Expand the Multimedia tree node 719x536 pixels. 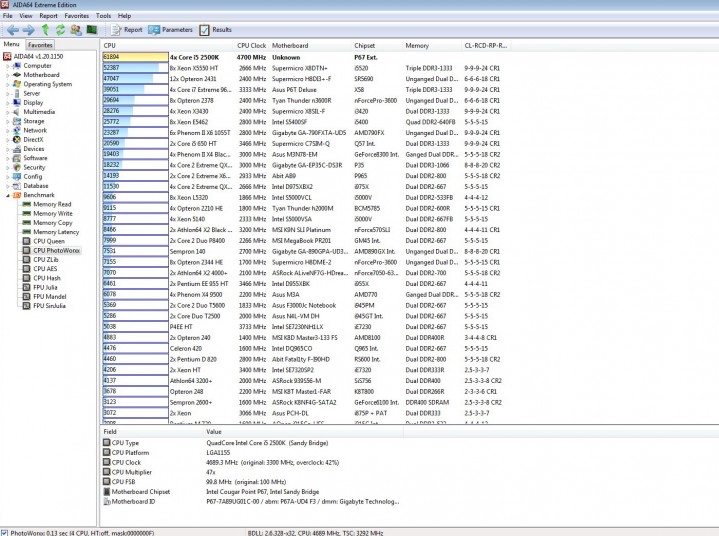7,112
